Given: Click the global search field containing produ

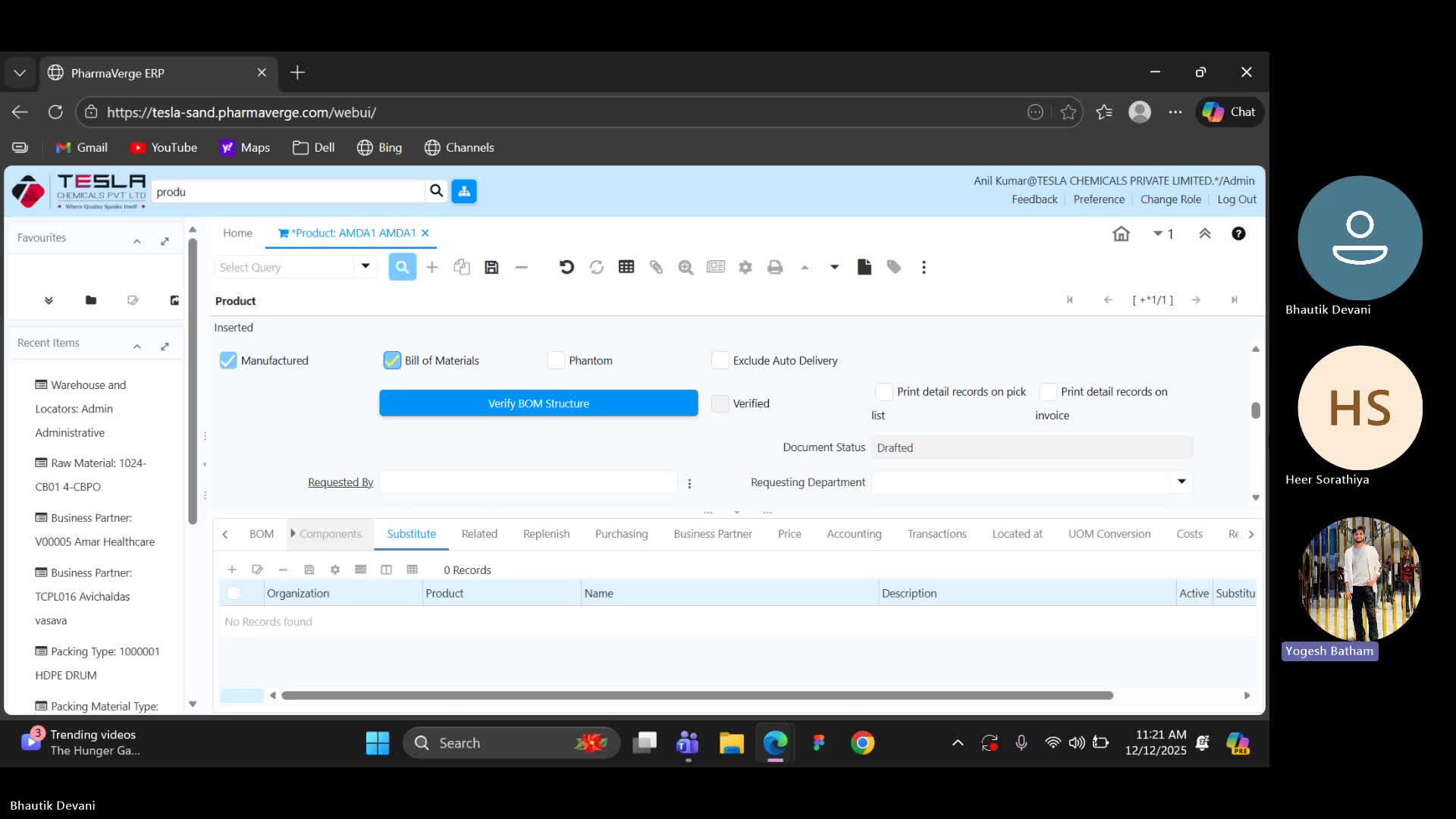Looking at the screenshot, I should click(288, 192).
